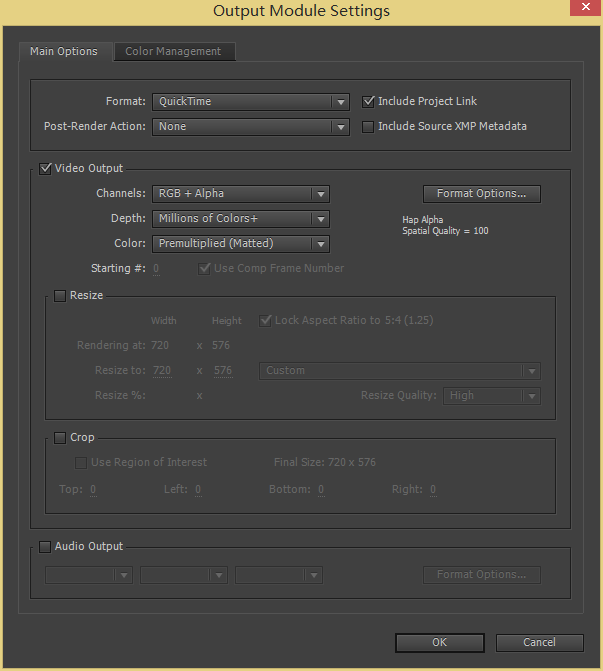Open the second audio output dropdown
Image resolution: width=603 pixels, height=671 pixels.
tap(184, 575)
